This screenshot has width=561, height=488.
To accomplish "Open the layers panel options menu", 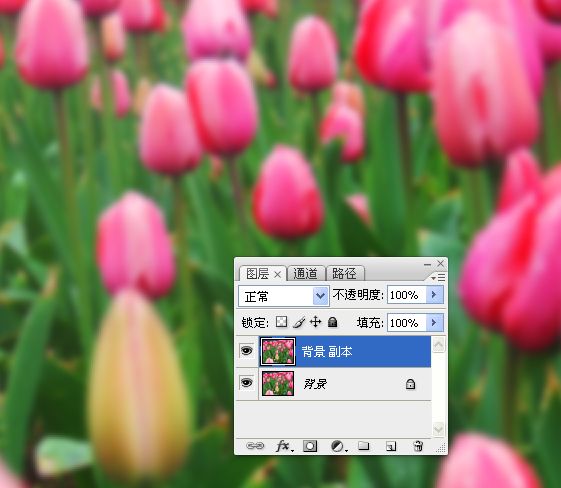I will (x=438, y=277).
